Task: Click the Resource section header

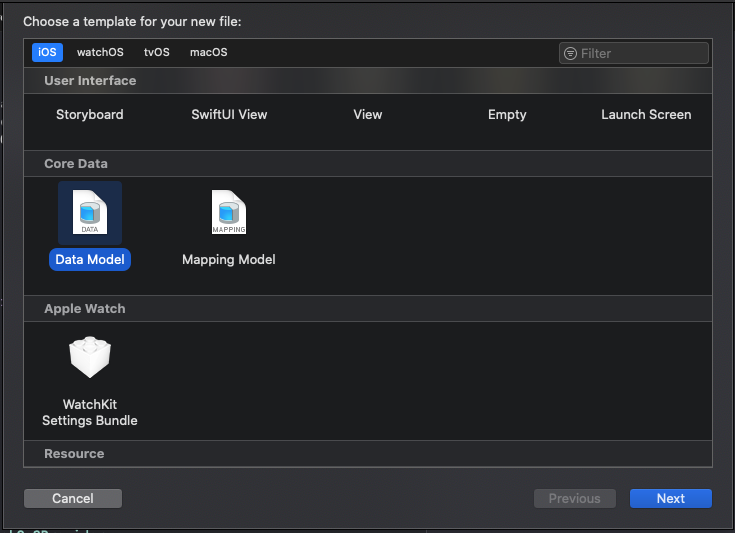Action: pos(368,453)
